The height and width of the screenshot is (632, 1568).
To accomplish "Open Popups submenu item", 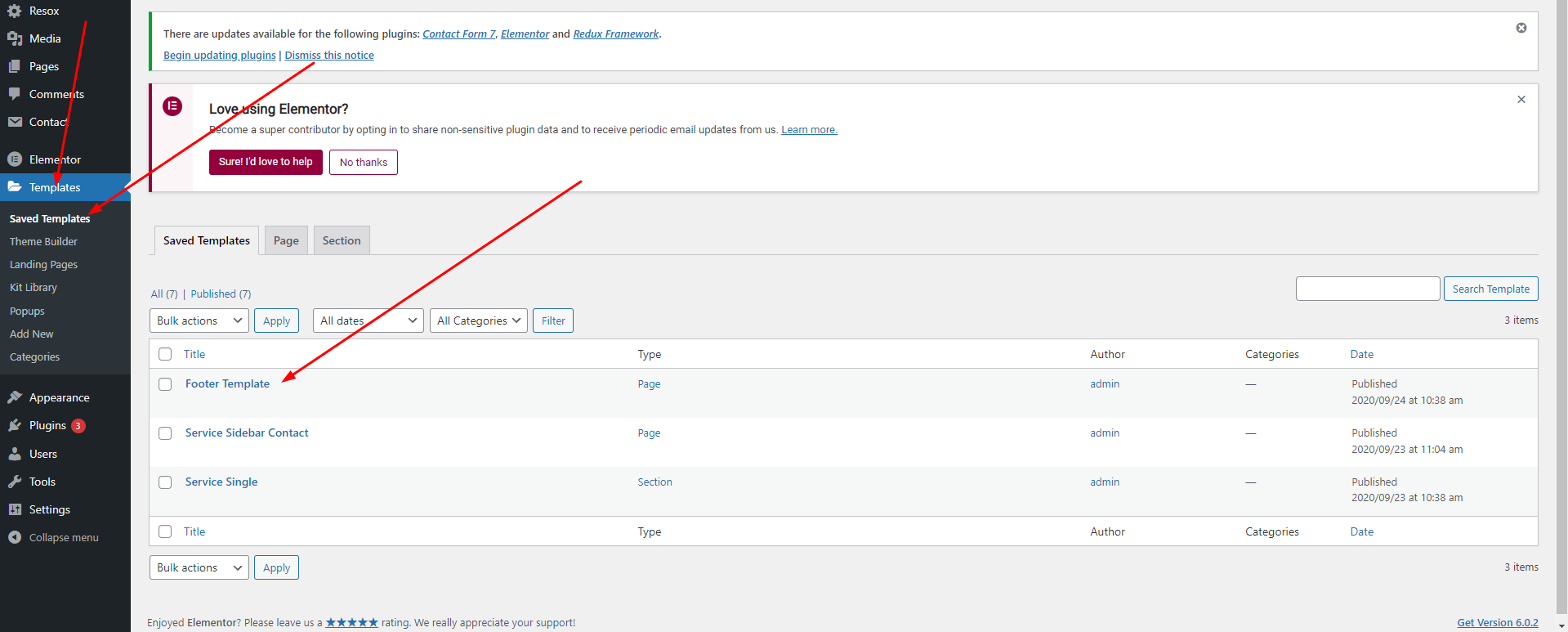I will [x=27, y=311].
